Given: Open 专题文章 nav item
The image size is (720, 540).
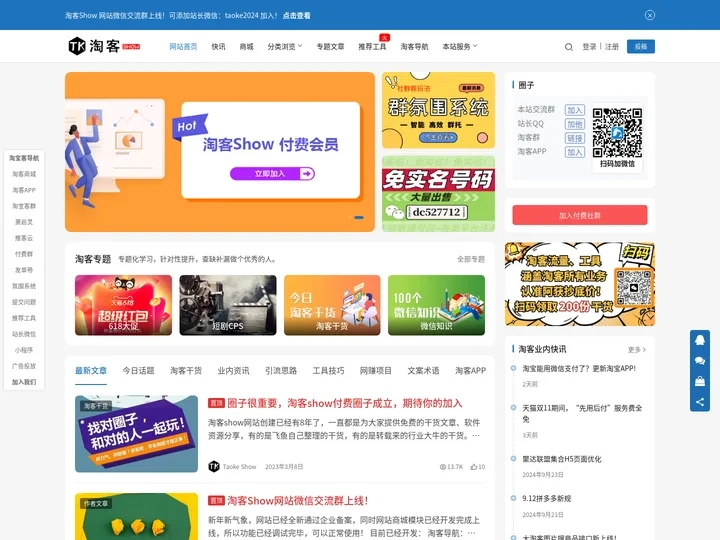Looking at the screenshot, I should point(330,46).
